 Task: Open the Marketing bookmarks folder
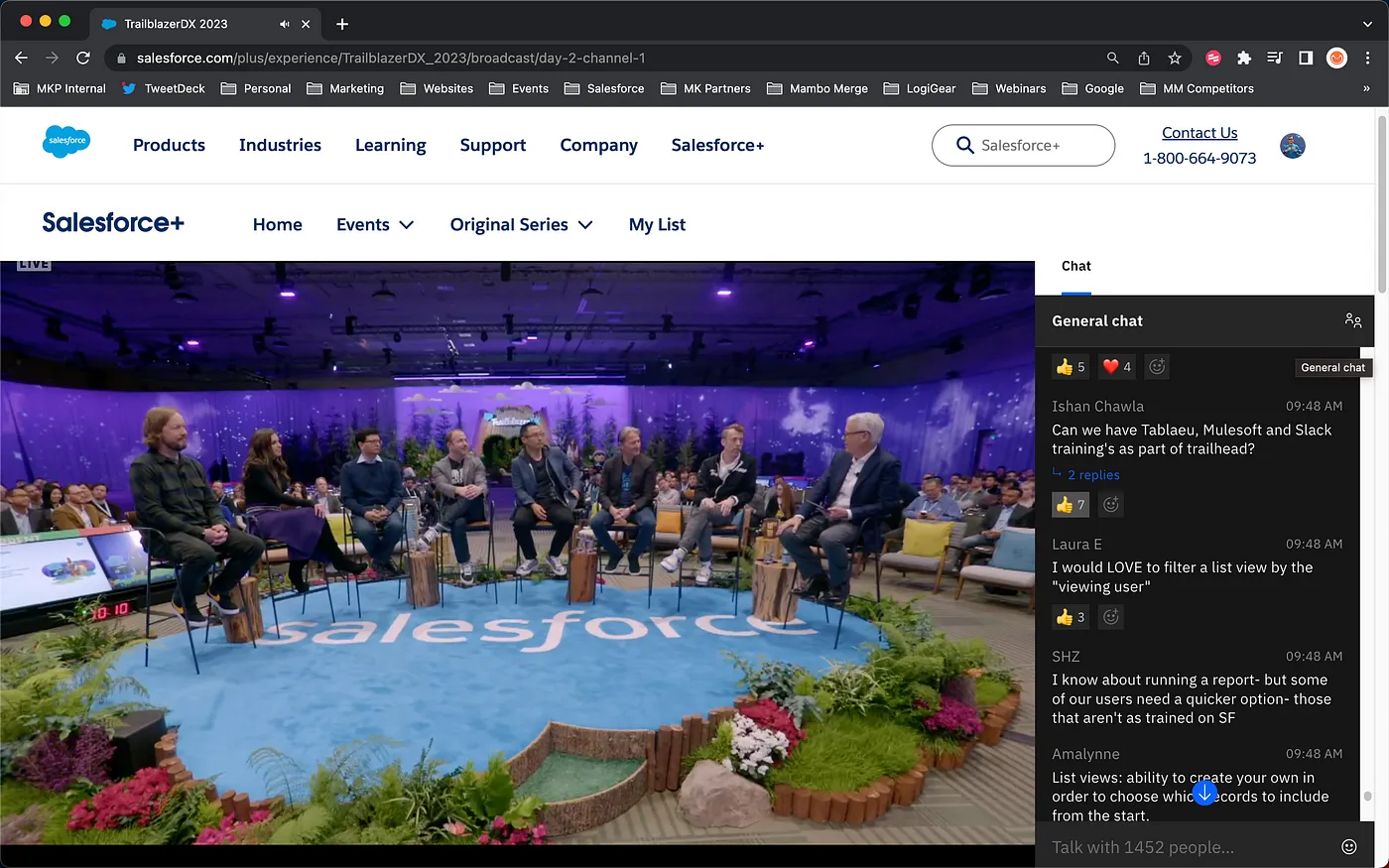pyautogui.click(x=345, y=88)
